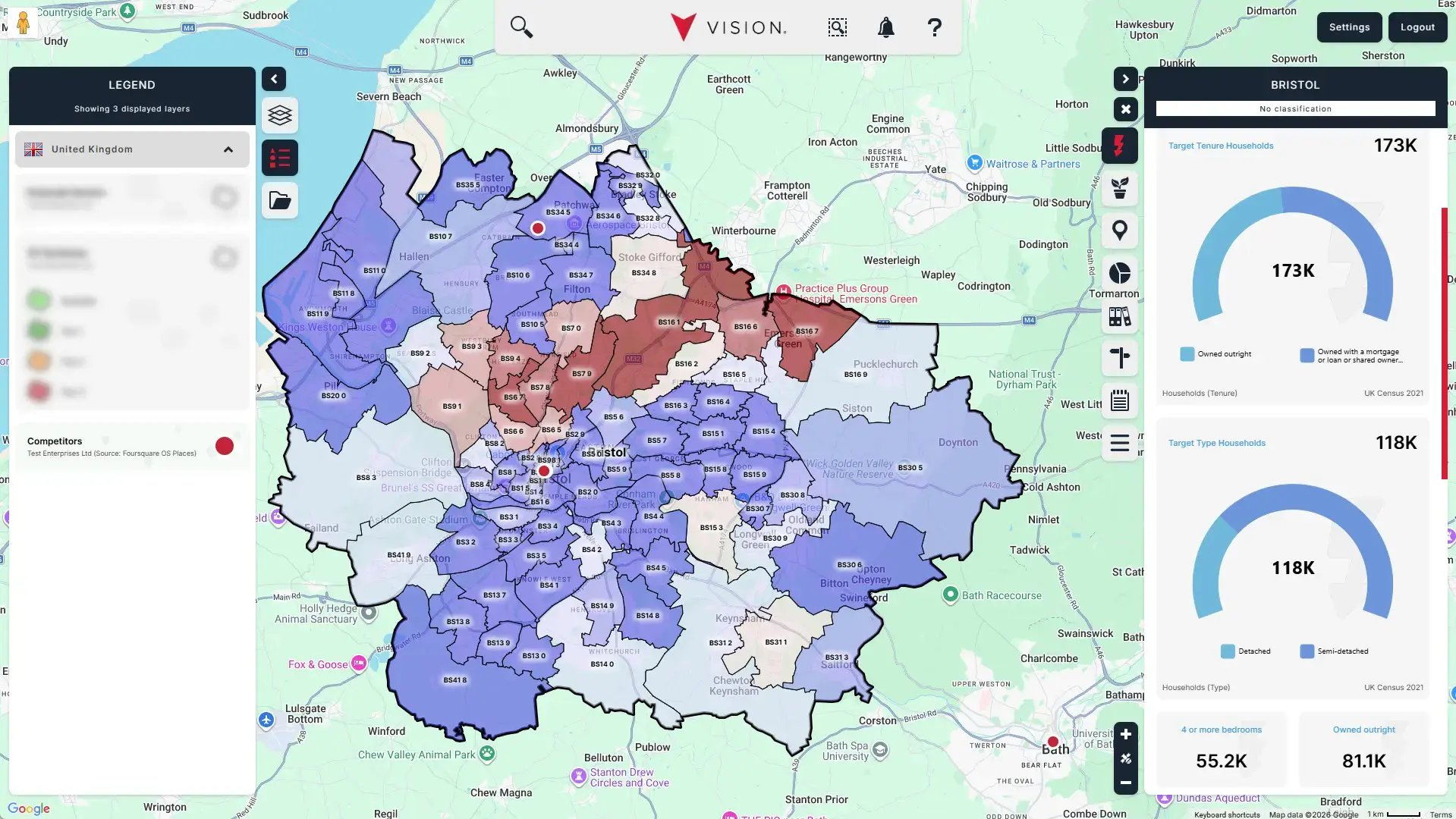Viewport: 1456px width, 819px height.
Task: Toggle visibility of the second legend layer
Action: [224, 258]
